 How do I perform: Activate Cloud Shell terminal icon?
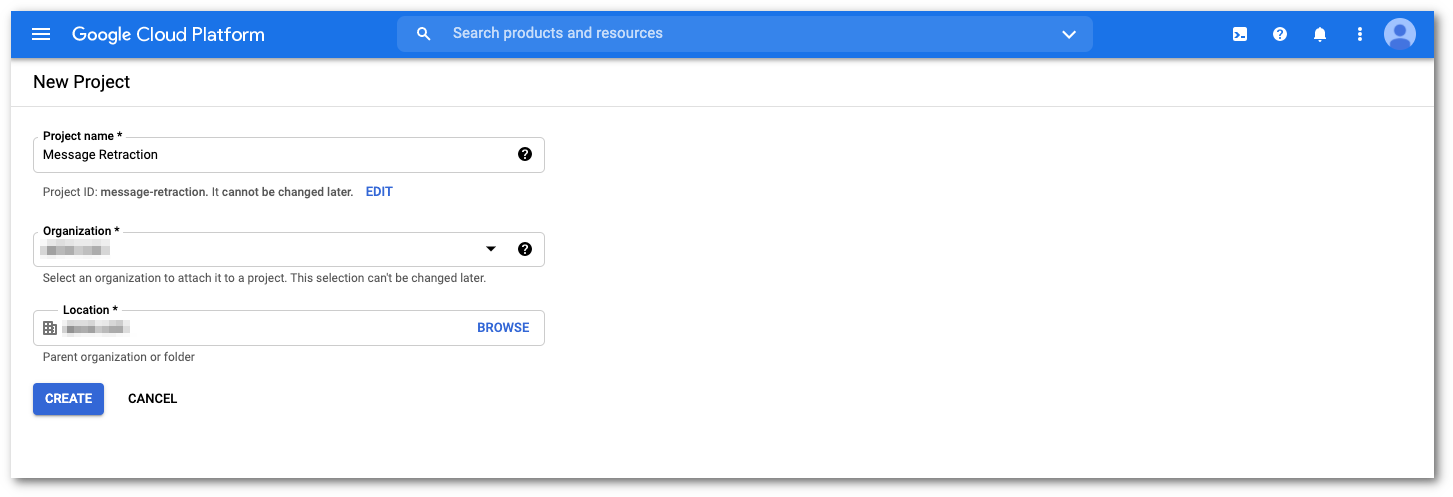coord(1240,34)
